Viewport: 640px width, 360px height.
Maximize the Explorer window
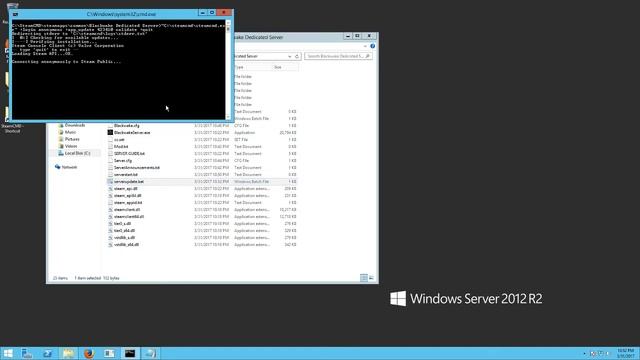pos(357,36)
